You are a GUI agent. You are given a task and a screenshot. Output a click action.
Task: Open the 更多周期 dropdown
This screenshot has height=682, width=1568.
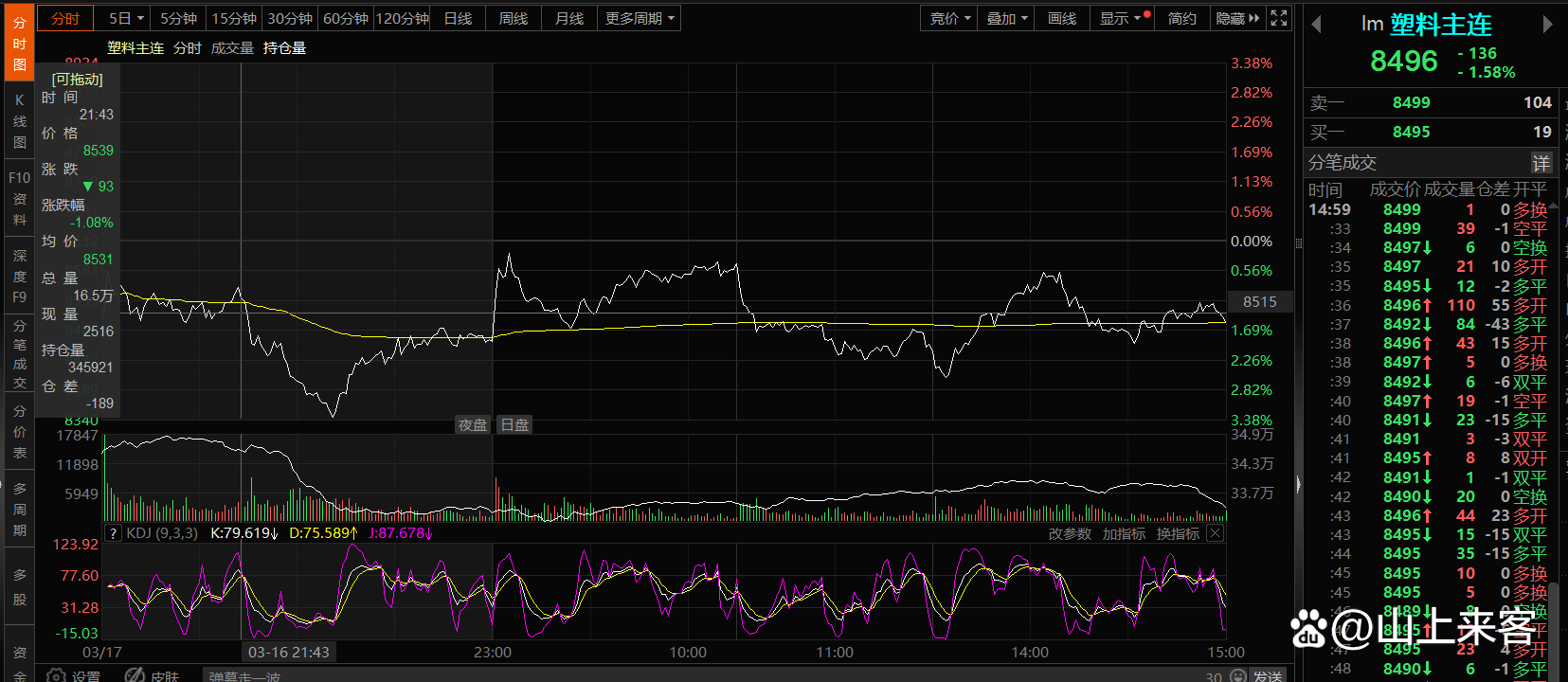tap(640, 18)
